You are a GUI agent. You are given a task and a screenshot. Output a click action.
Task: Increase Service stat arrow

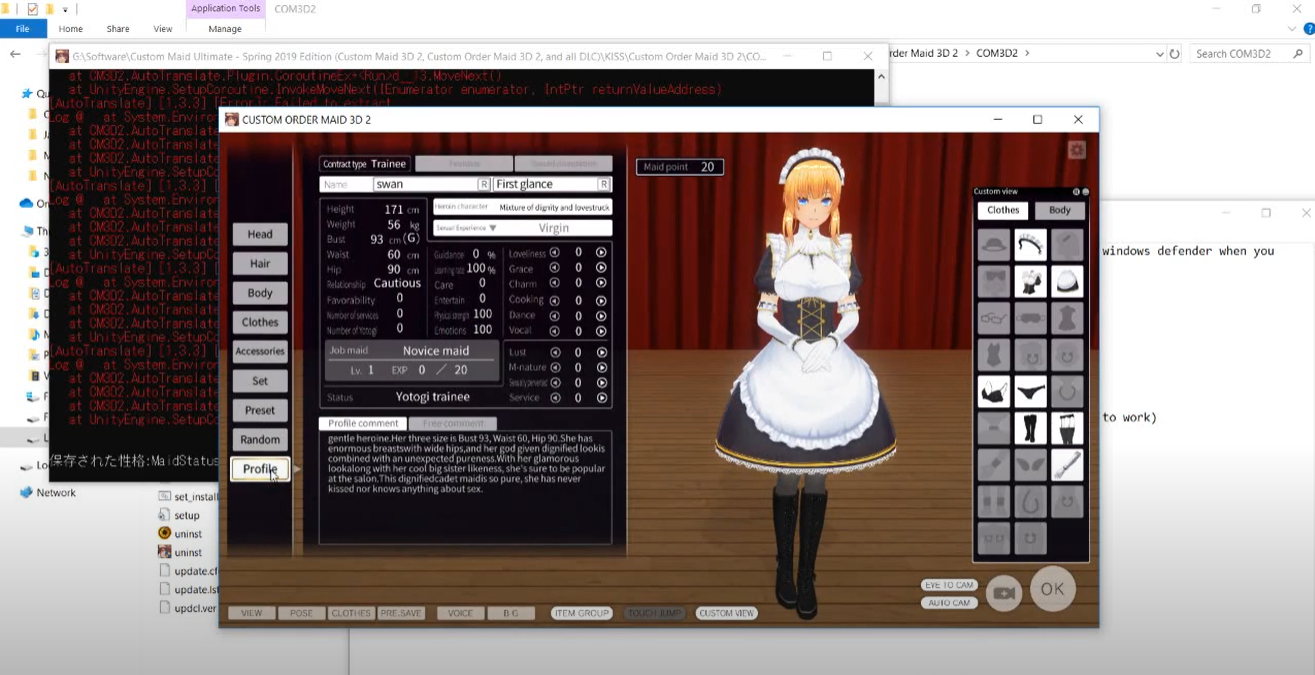601,398
